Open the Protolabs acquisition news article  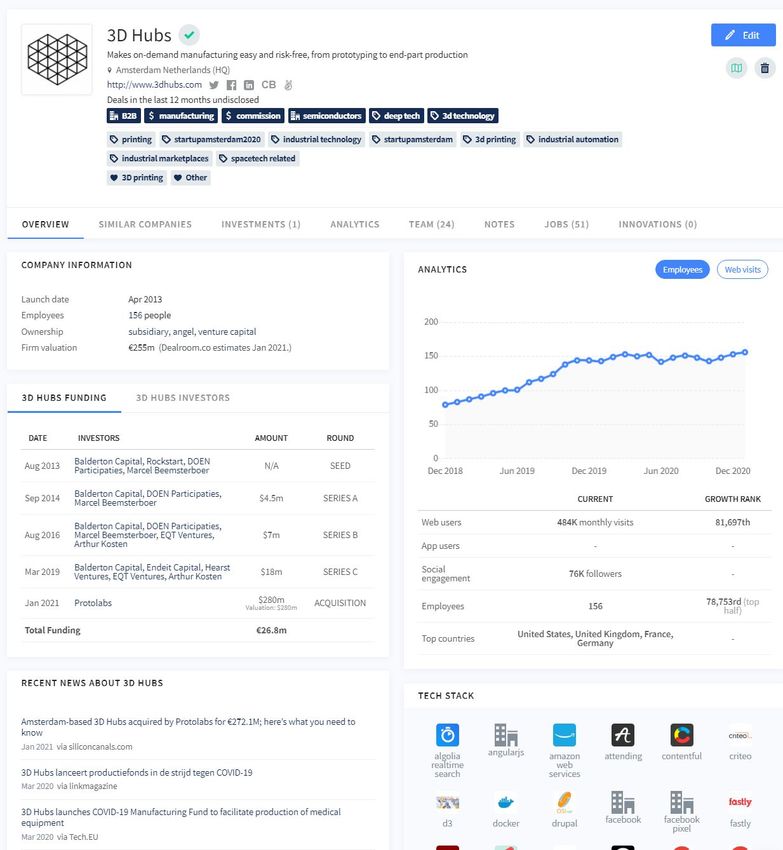click(188, 727)
